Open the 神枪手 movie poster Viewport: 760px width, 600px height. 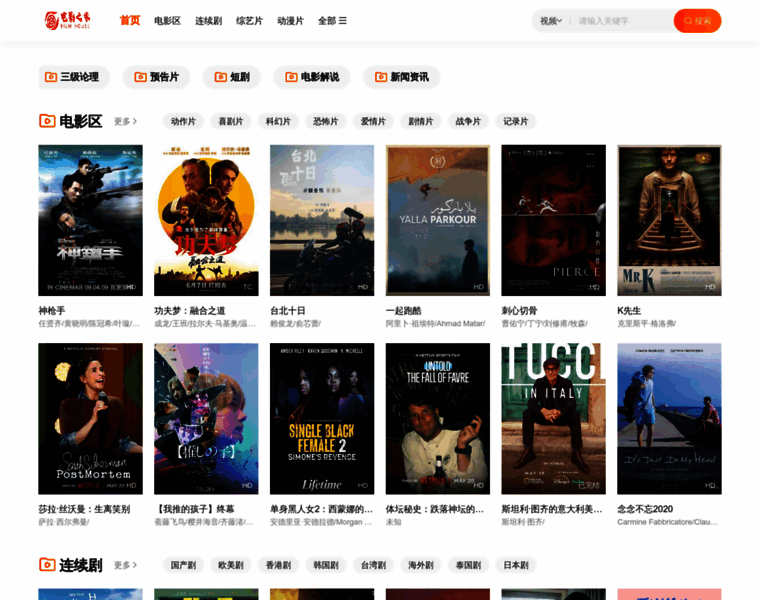coord(91,220)
